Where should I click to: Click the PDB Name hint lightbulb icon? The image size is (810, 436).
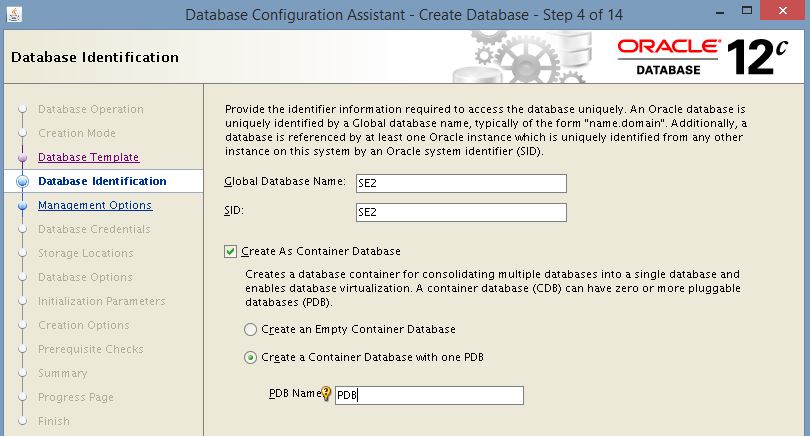point(326,394)
